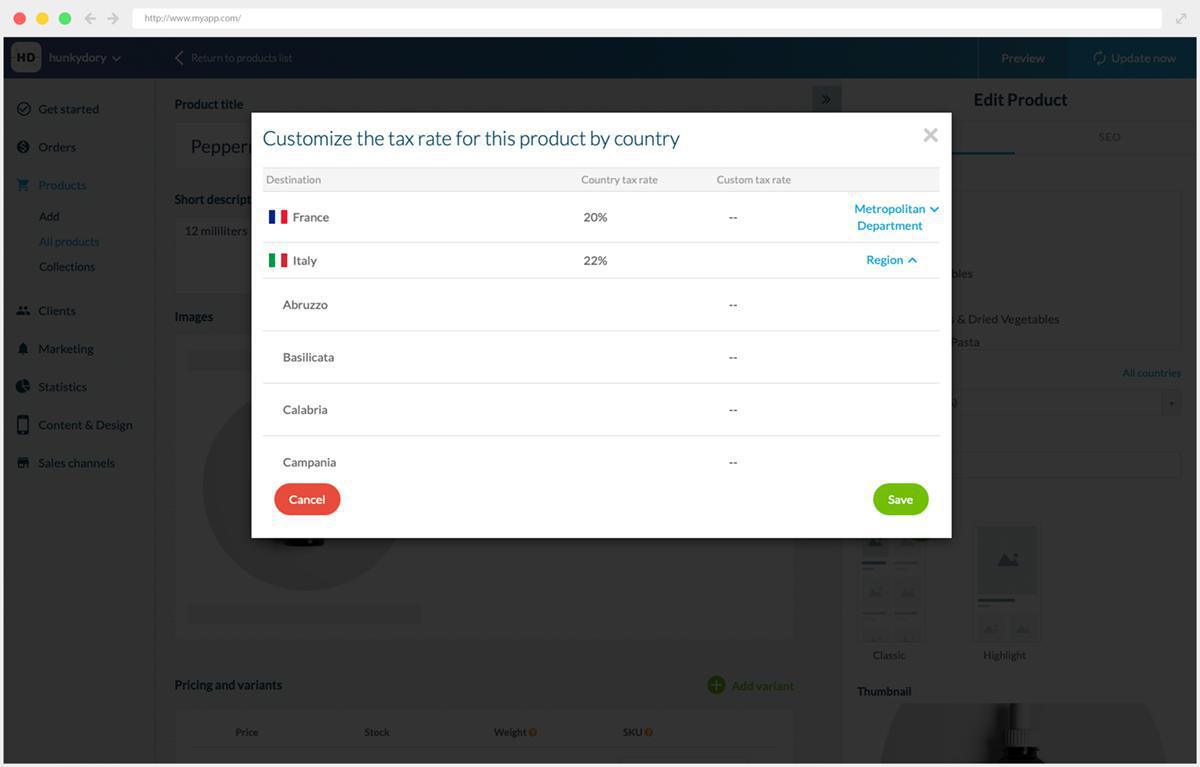Click the Statistics pie chart icon
This screenshot has height=767, width=1200.
click(x=23, y=387)
